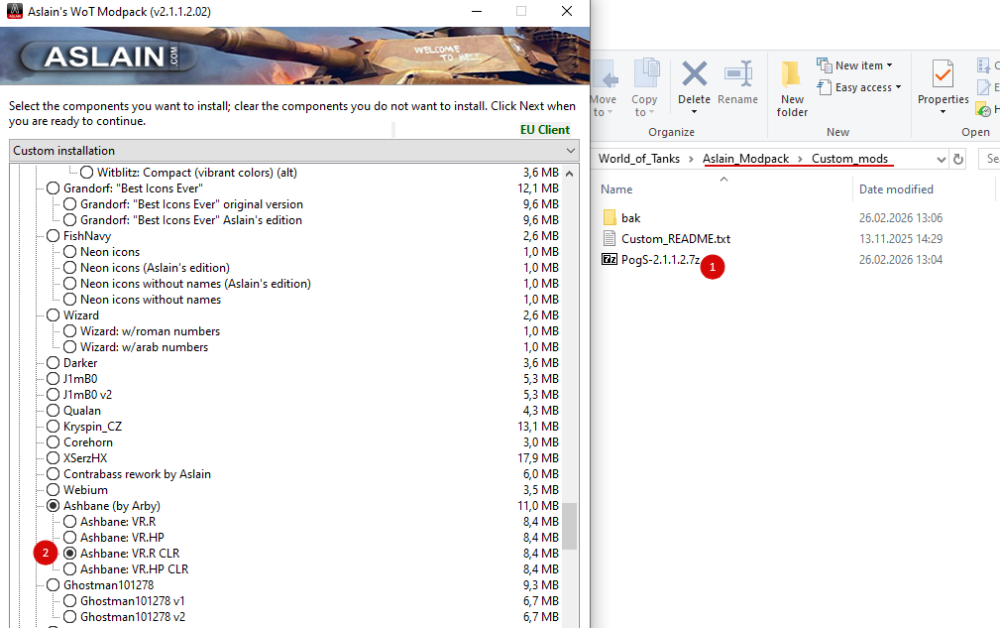Viewport: 1000px width, 628px height.
Task: Click the red Delete X icon
Action: 694,74
